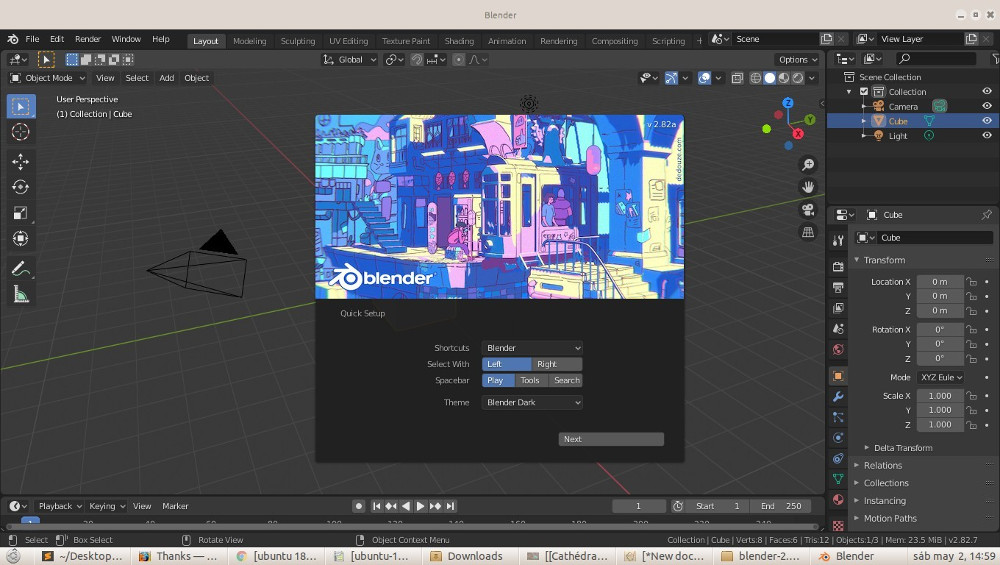Hide the Light object eye icon
1000x565 pixels.
point(987,135)
